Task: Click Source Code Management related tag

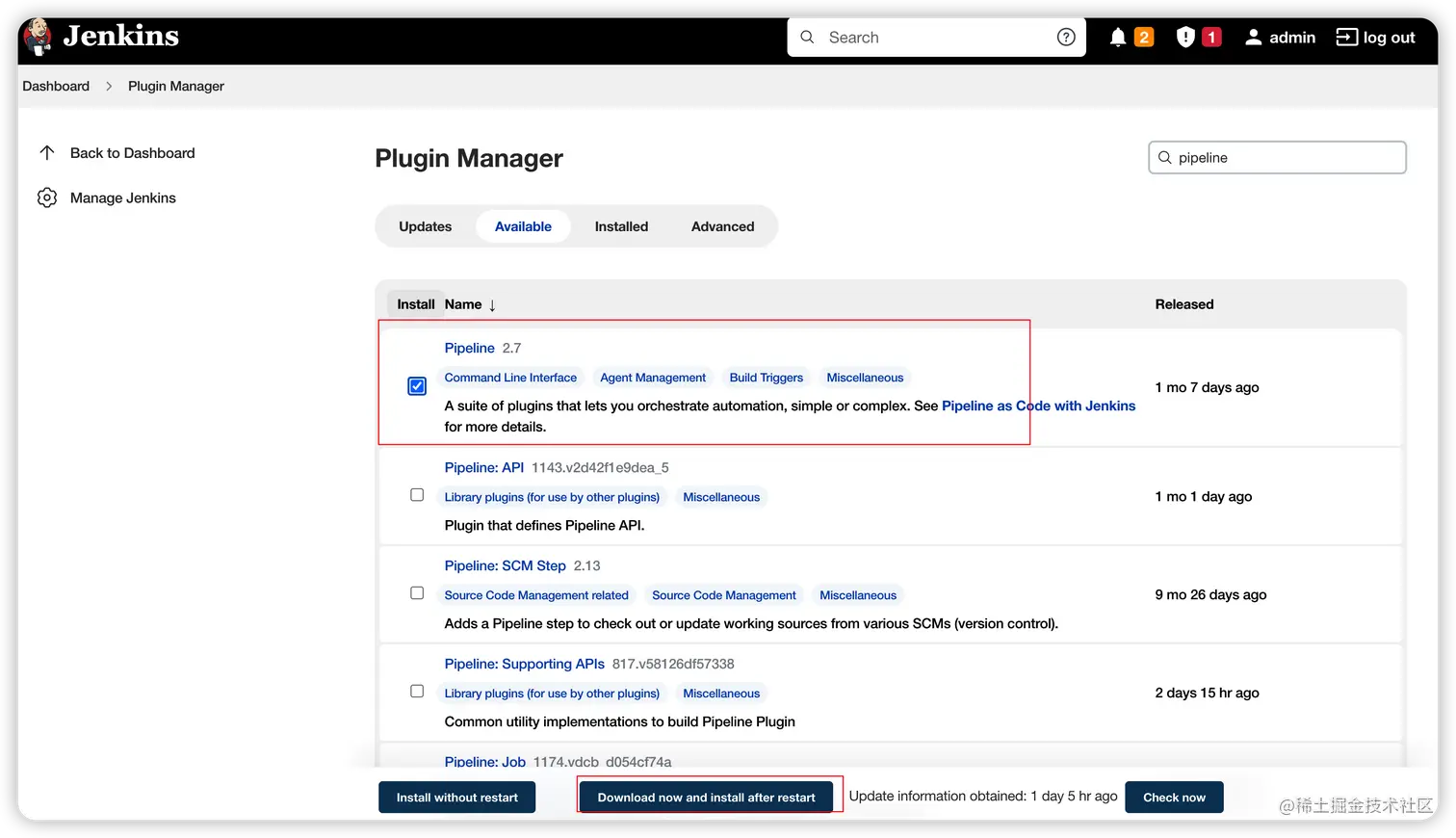Action: tap(536, 595)
